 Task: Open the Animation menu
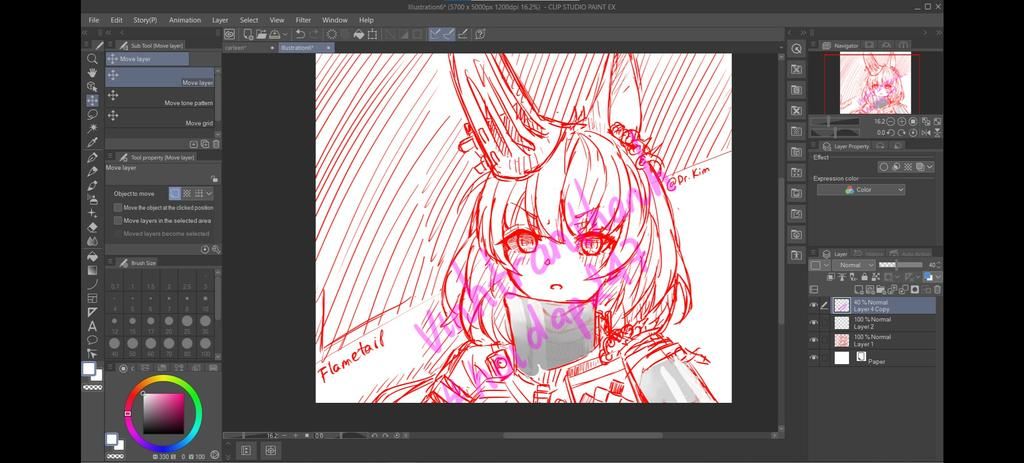click(x=185, y=20)
